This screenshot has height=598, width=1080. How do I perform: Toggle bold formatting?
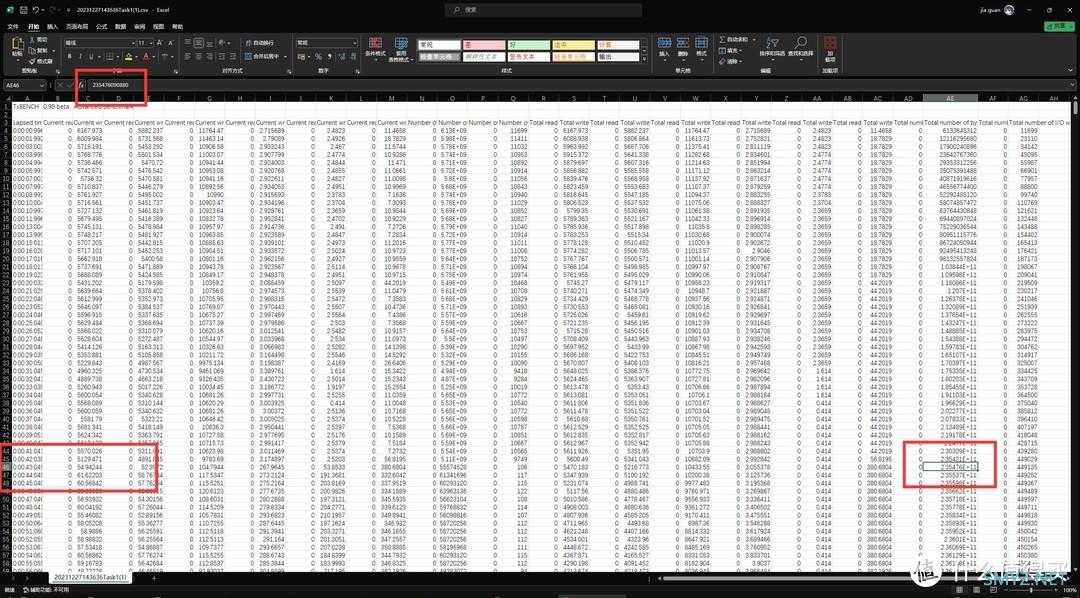tap(70, 56)
